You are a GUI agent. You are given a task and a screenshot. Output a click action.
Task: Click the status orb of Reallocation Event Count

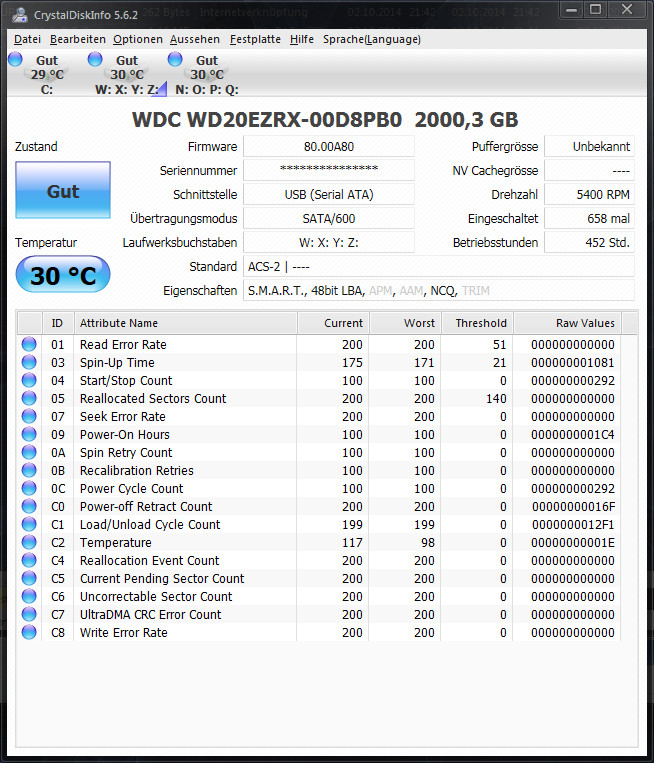pos(29,560)
